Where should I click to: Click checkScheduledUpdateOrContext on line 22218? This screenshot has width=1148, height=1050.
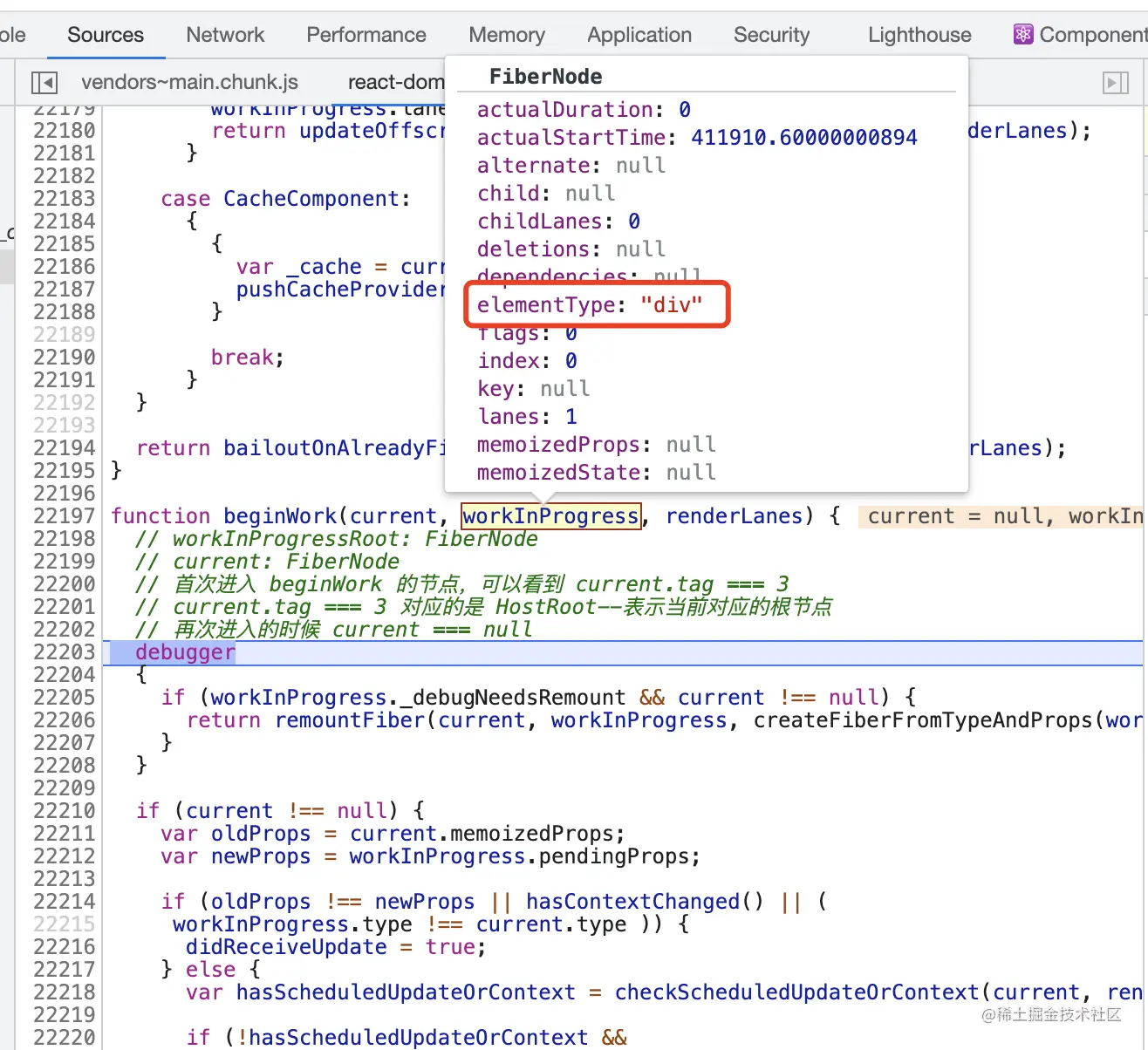pyautogui.click(x=796, y=992)
